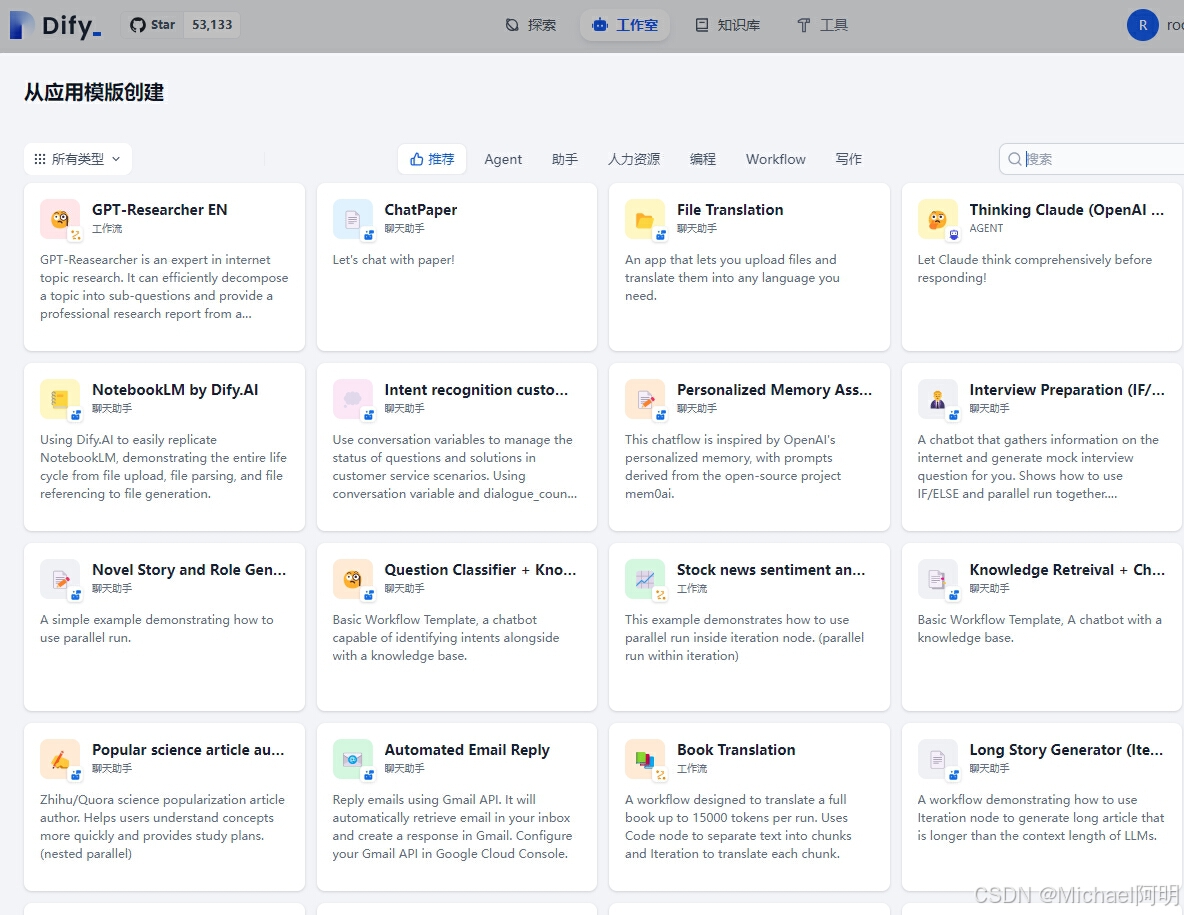Open the Novel Story and Role Gen... title
1184x915 pixels.
pos(189,570)
